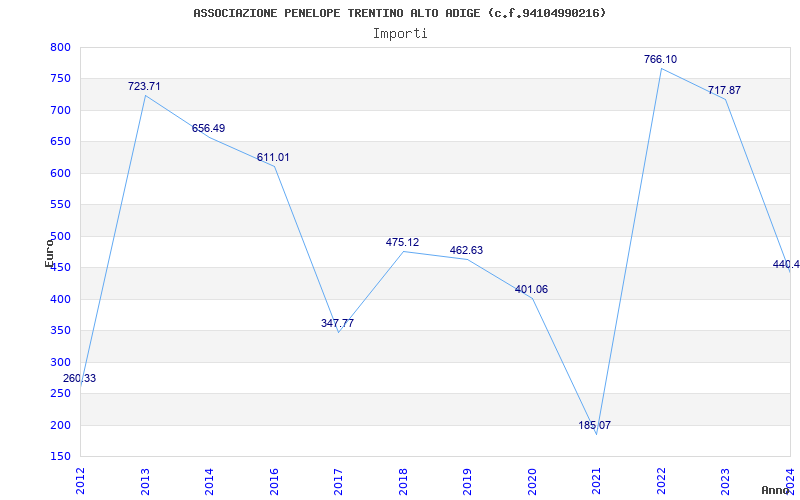Click the 2012 x-axis year label
The image size is (800, 500).
pos(80,481)
